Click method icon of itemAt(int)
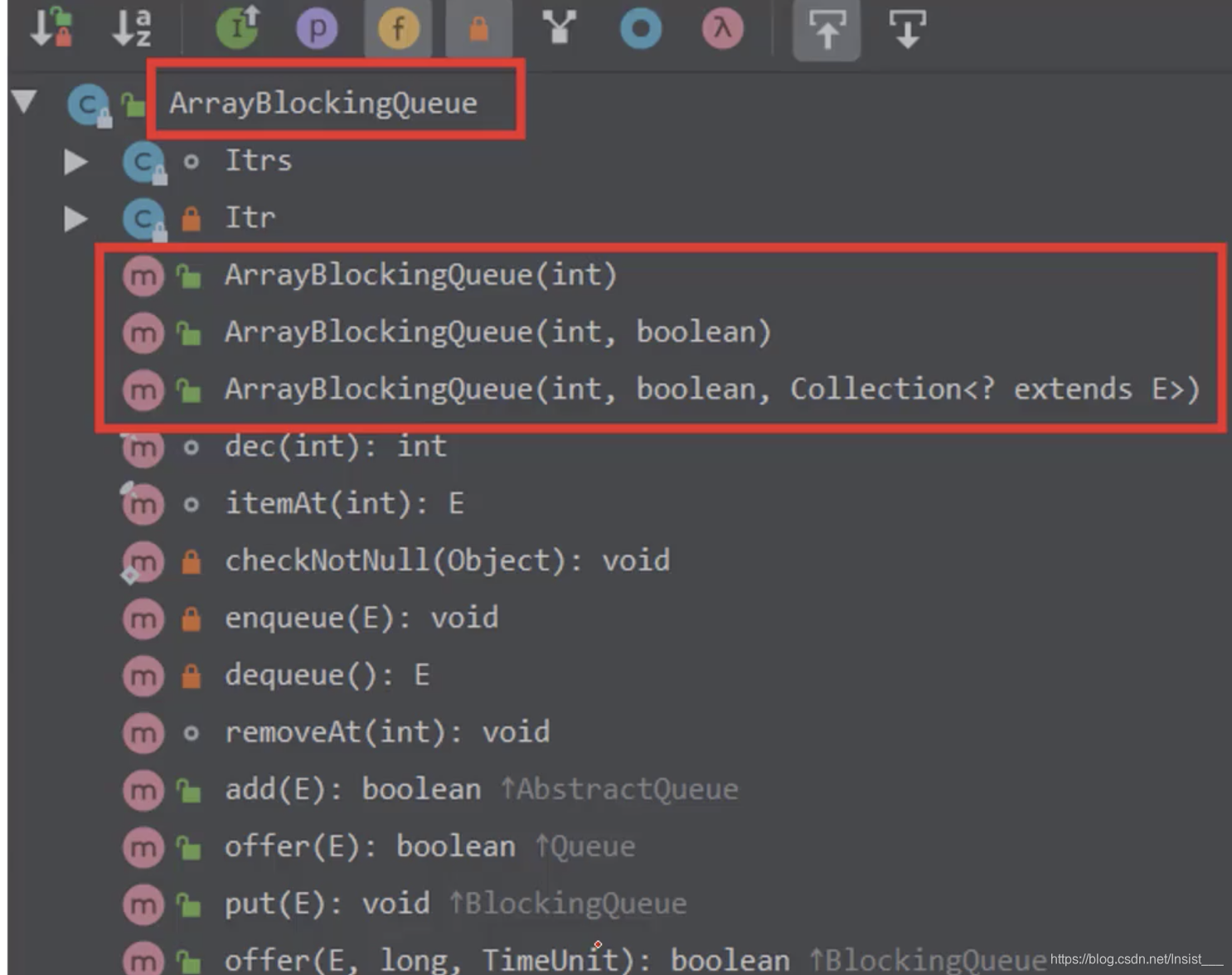1232x975 pixels. point(143,505)
